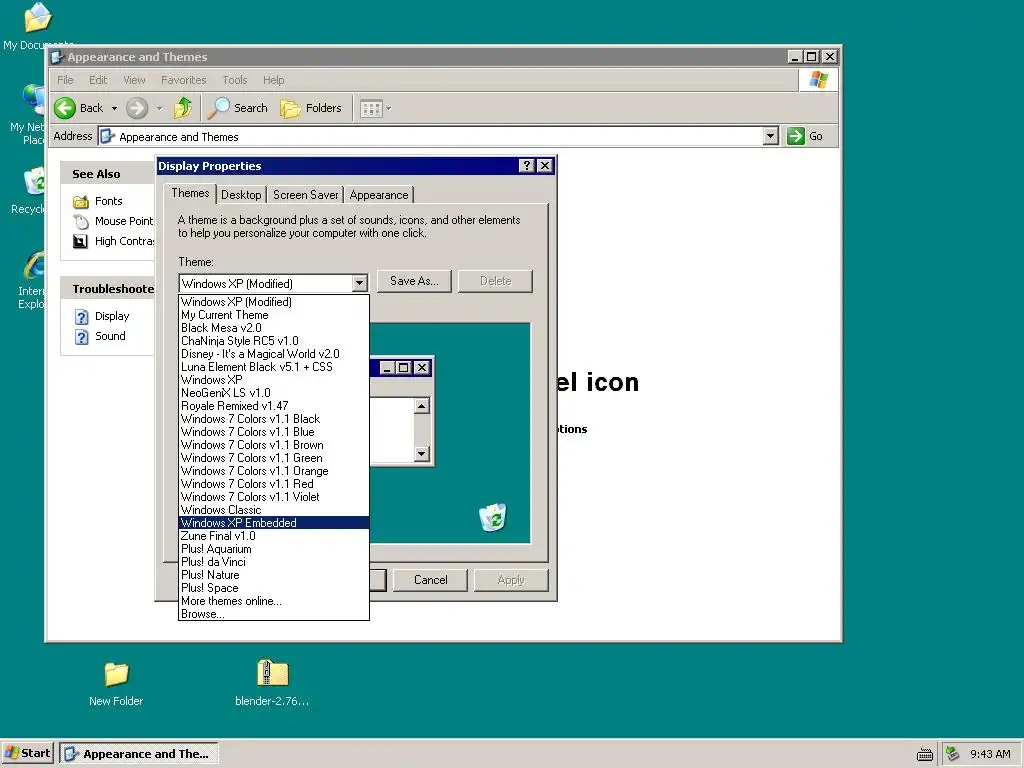Viewport: 1024px width, 768px height.
Task: Open the Views button dropdown arrow
Action: [389, 109]
